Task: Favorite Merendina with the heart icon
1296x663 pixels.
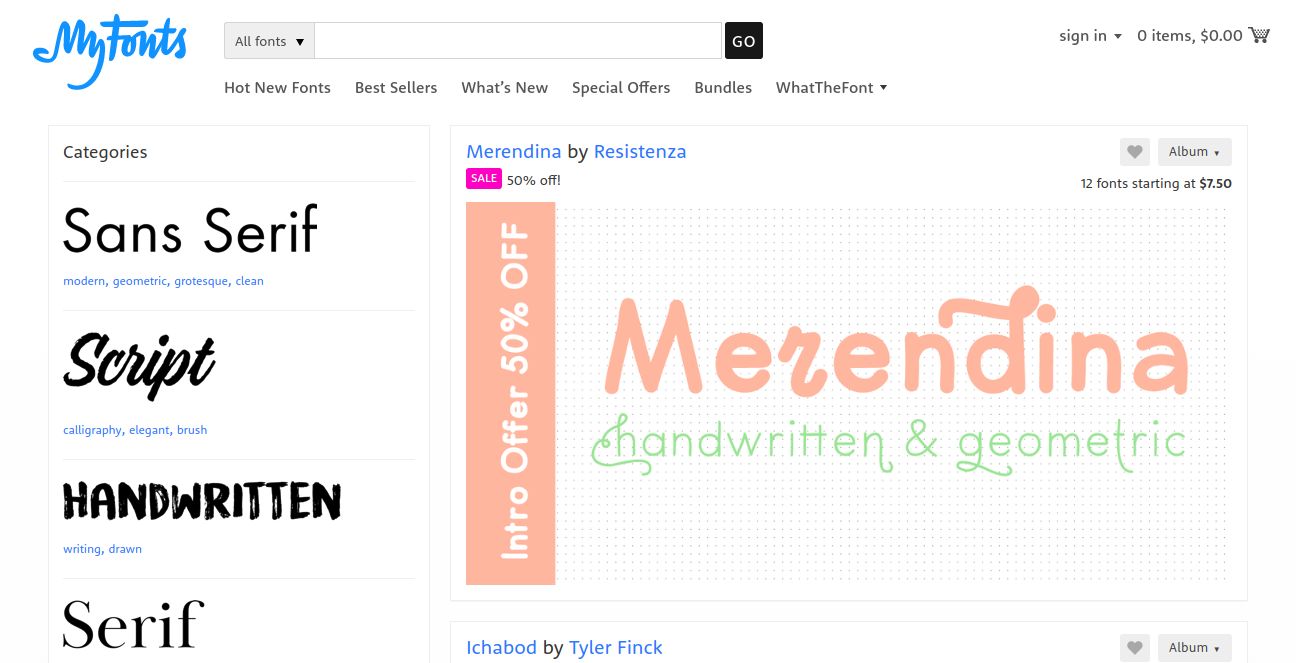Action: 1134,152
